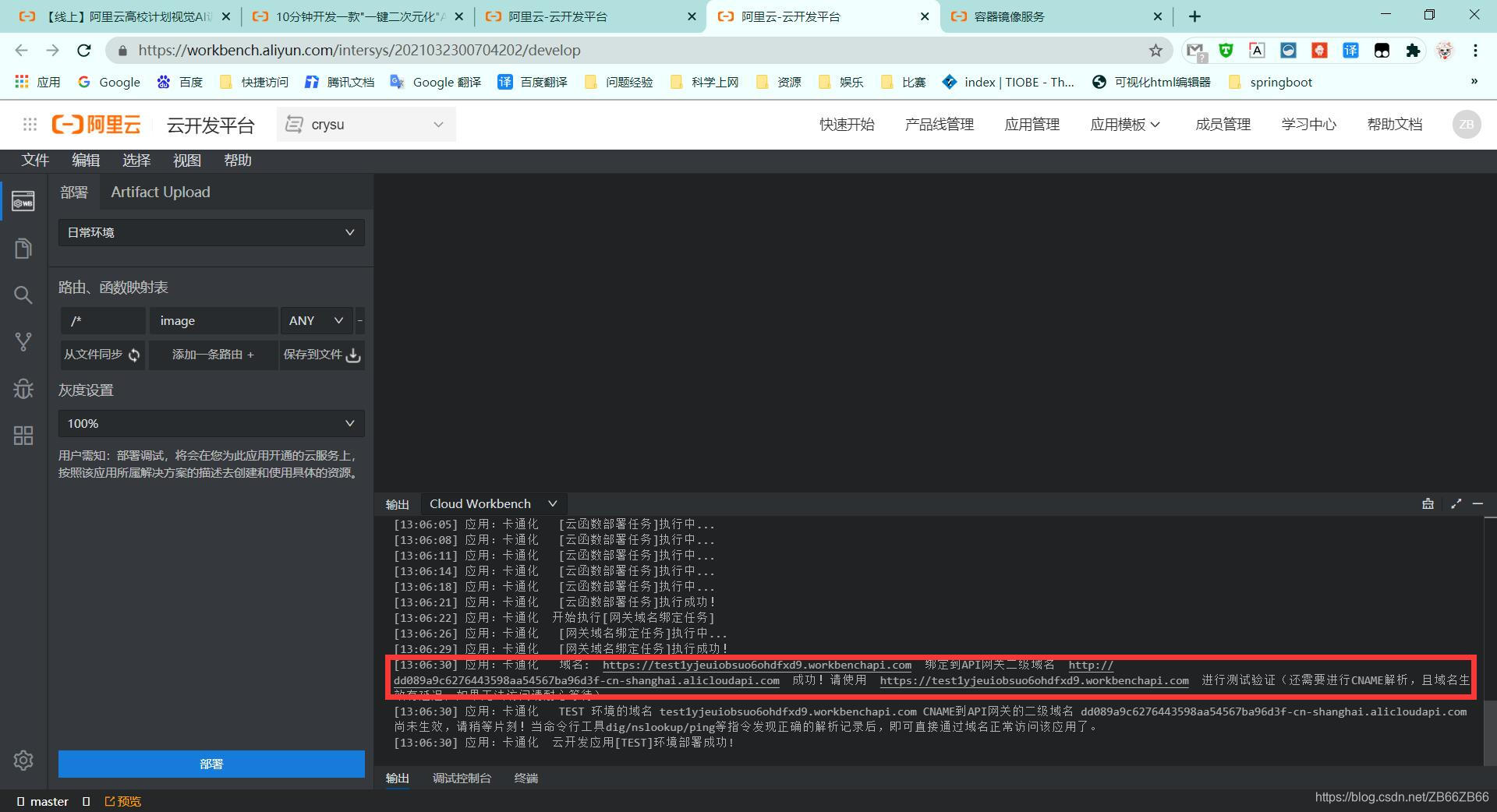The width and height of the screenshot is (1497, 812).
Task: Open the Chrome three-dot menu
Action: pyautogui.click(x=1475, y=50)
